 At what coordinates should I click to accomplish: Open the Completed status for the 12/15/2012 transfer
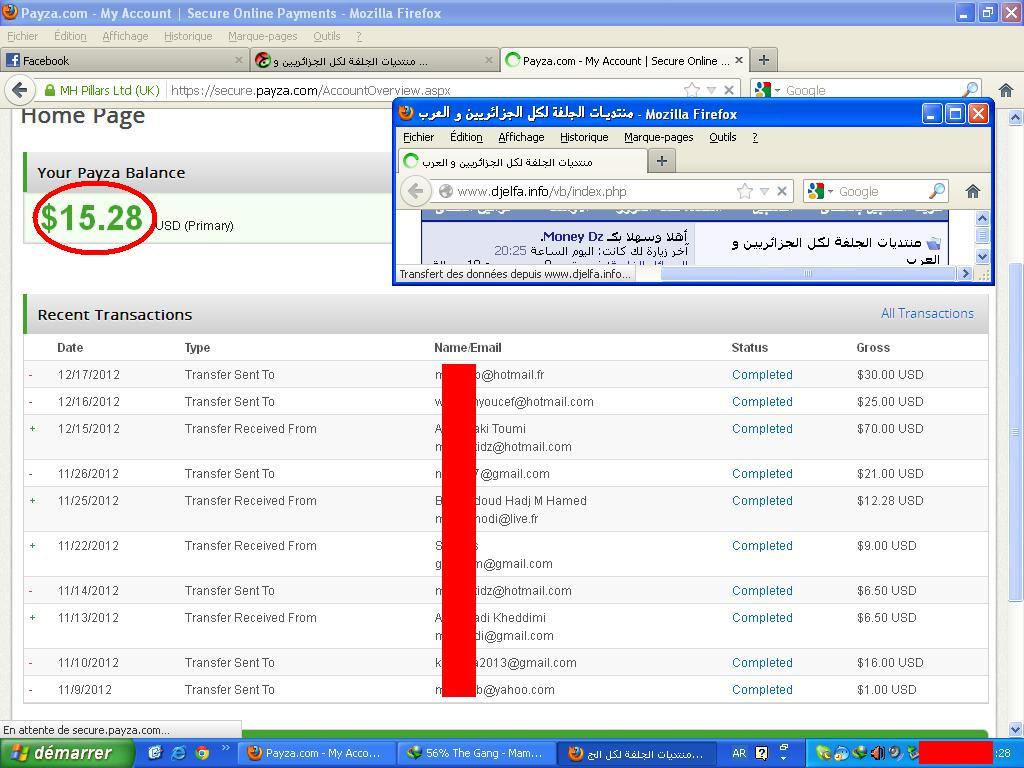pos(762,428)
